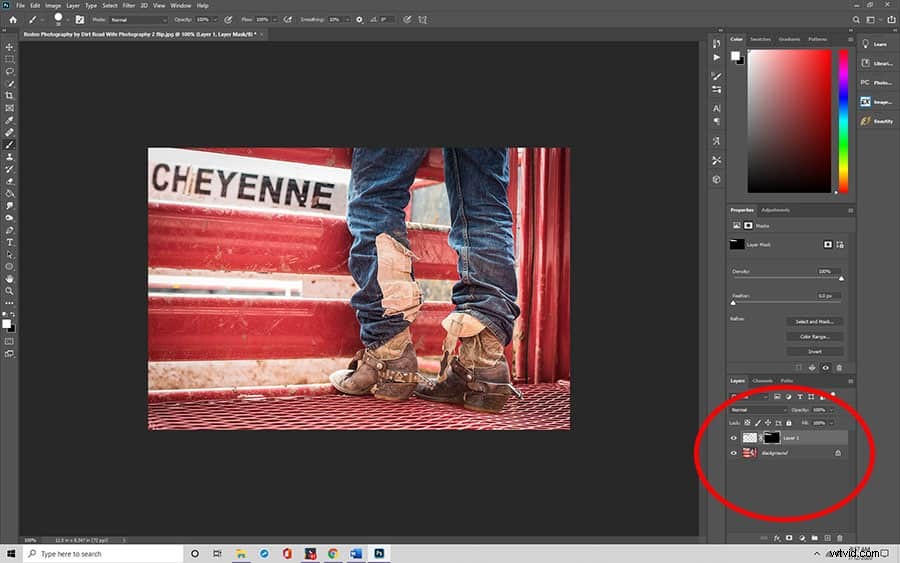Hide the Background layer eye icon
Image resolution: width=900 pixels, height=563 pixels.
(734, 453)
